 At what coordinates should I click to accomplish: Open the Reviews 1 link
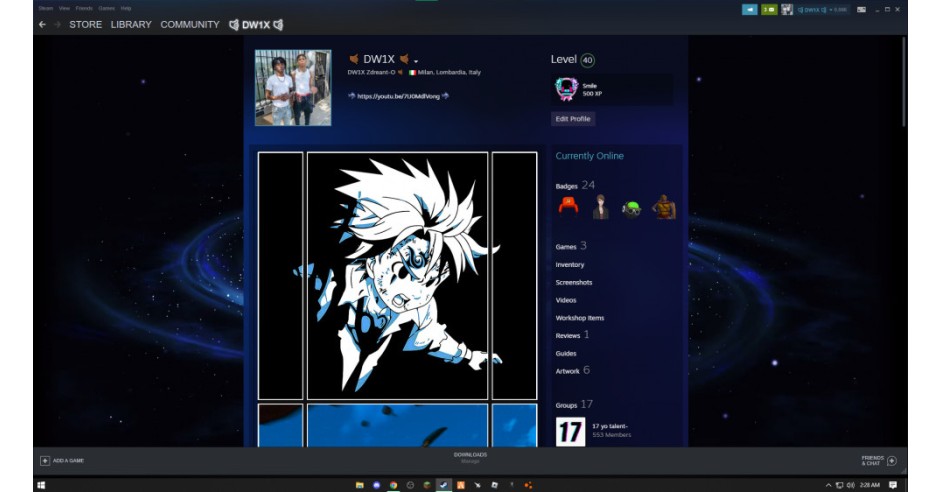(x=573, y=335)
